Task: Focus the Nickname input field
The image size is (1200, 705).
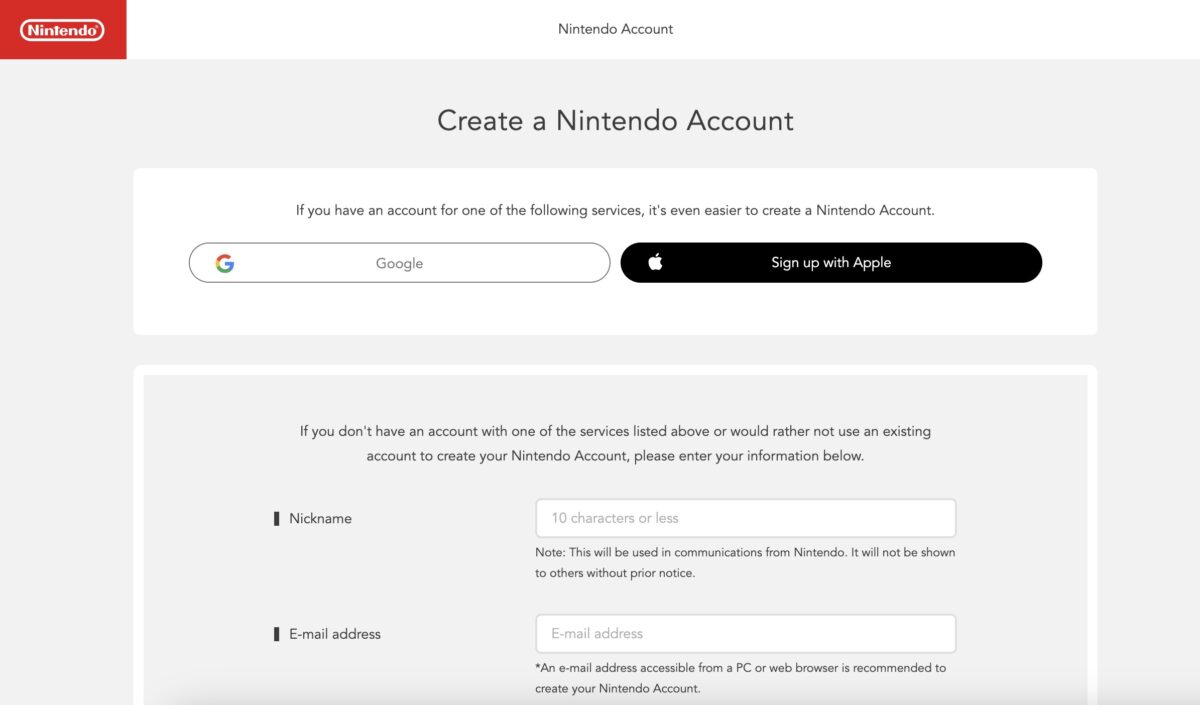Action: [745, 518]
